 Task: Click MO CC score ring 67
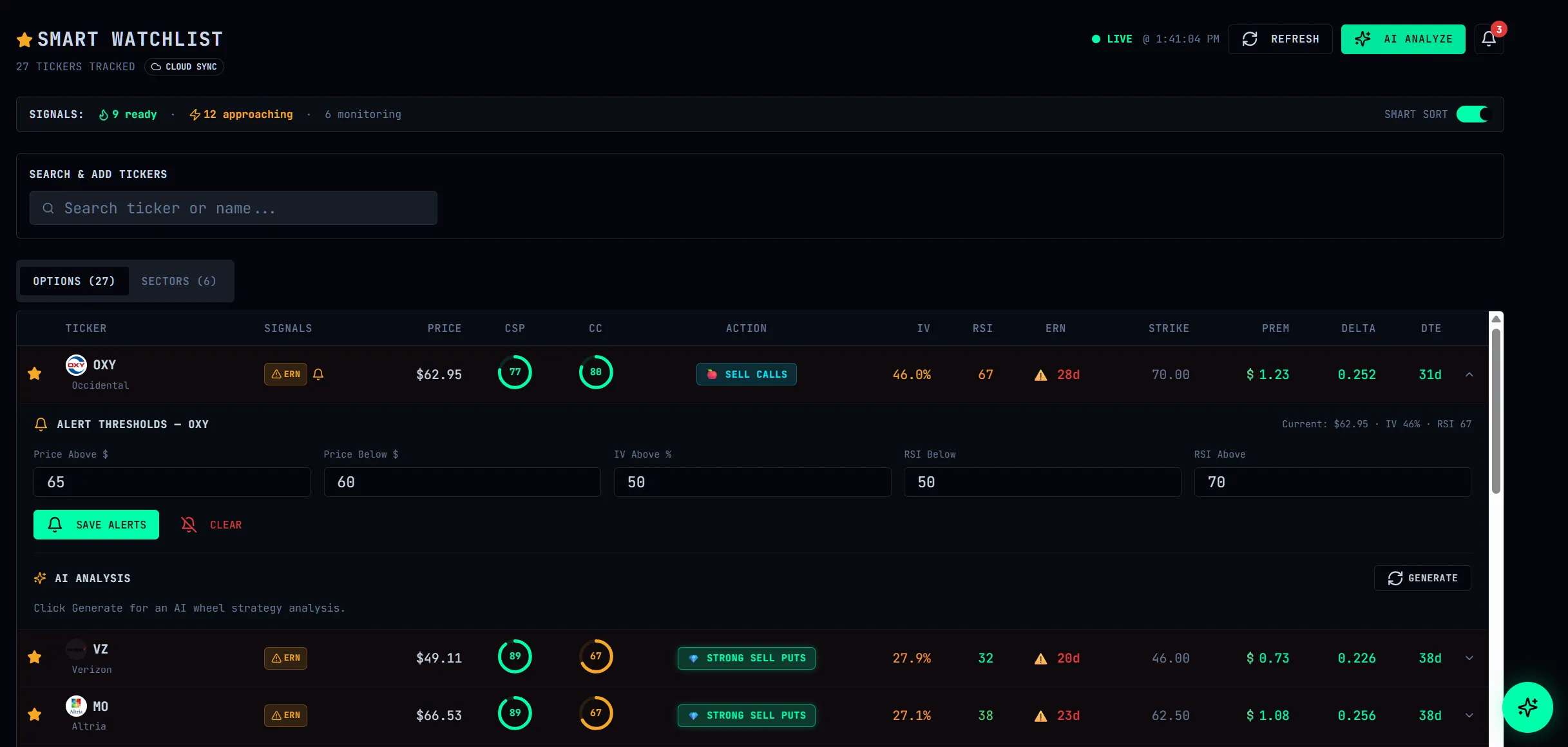596,713
